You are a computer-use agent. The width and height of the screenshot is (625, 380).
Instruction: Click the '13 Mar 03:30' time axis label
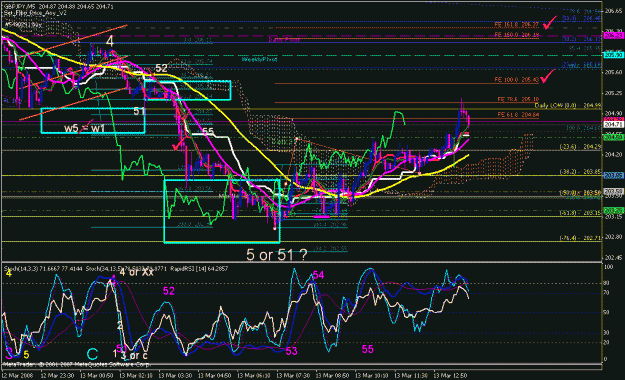pos(175,376)
